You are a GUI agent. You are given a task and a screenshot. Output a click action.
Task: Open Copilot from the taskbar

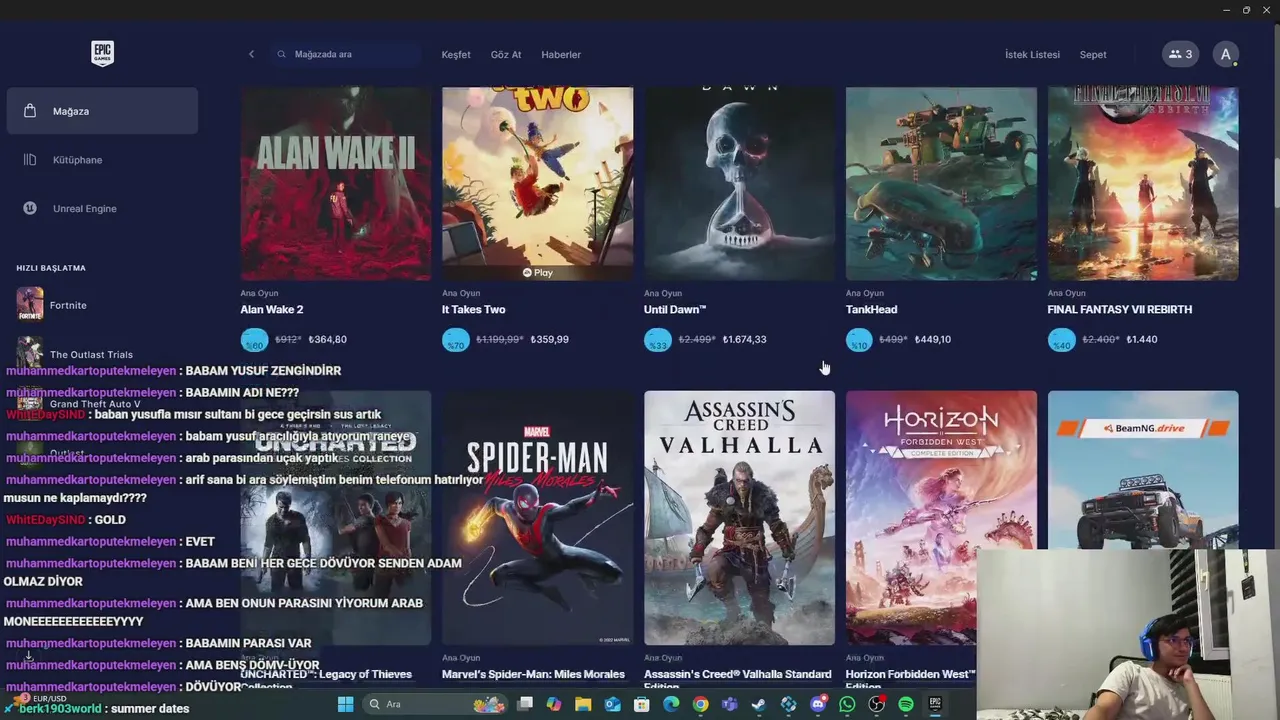pos(554,704)
